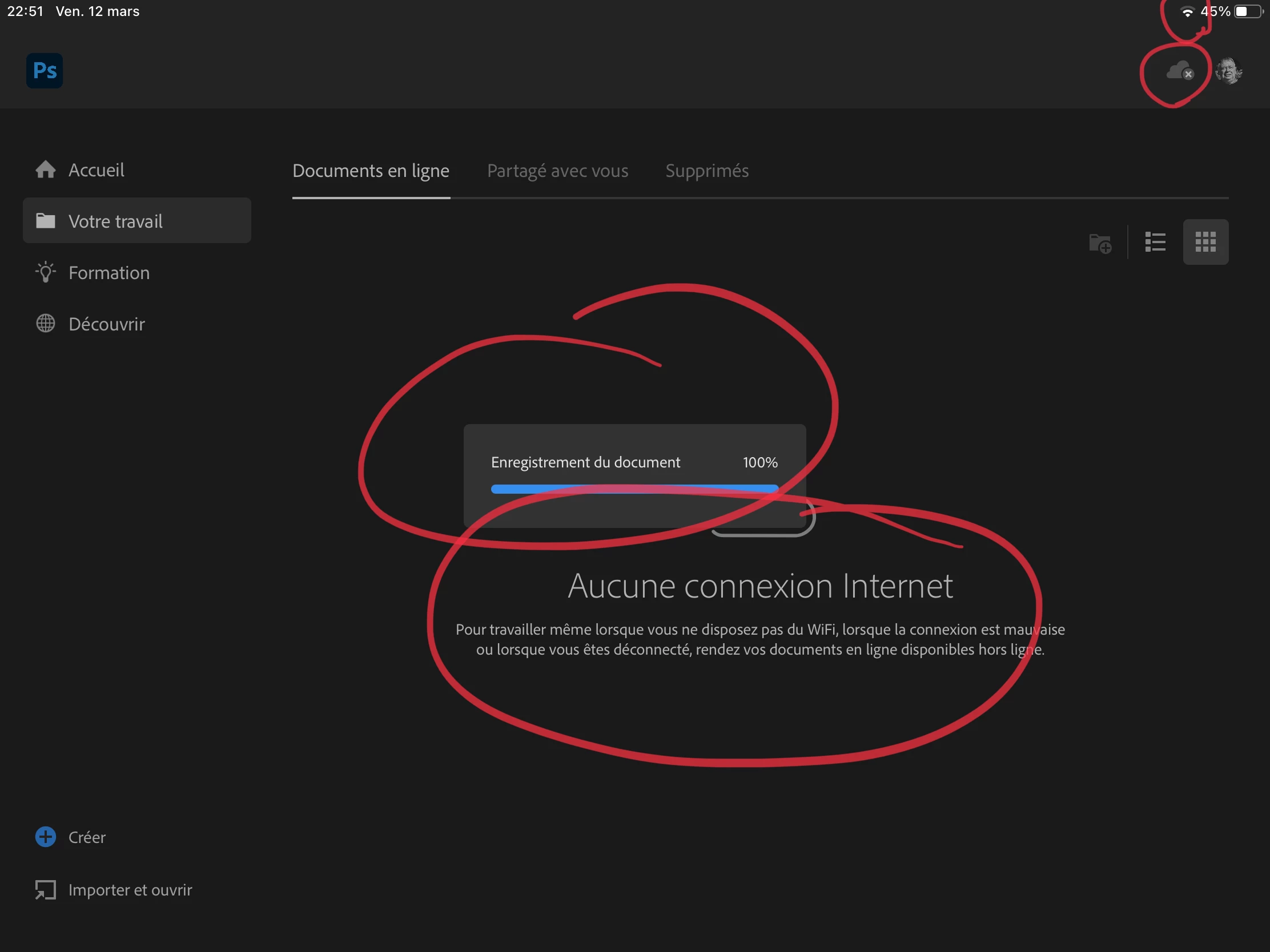Viewport: 1270px width, 952px height.
Task: Switch to Partagé avec vous tab
Action: pyautogui.click(x=557, y=171)
